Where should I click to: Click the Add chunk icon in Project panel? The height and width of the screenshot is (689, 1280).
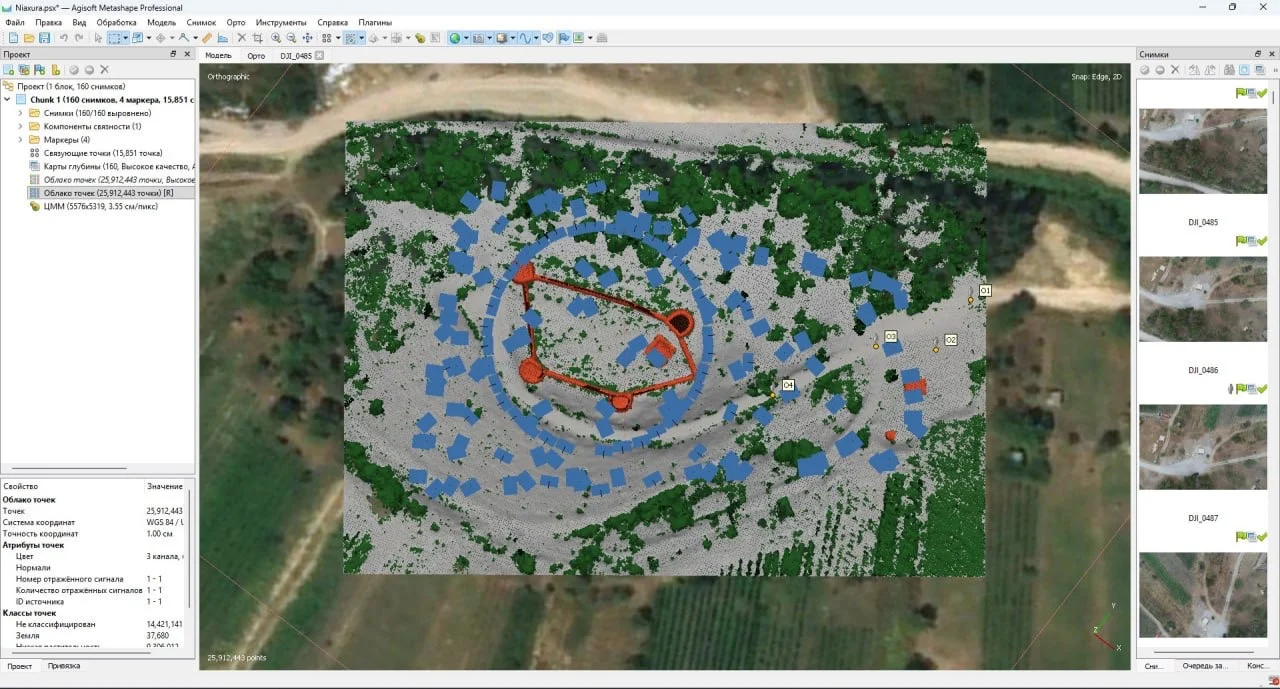click(x=8, y=70)
